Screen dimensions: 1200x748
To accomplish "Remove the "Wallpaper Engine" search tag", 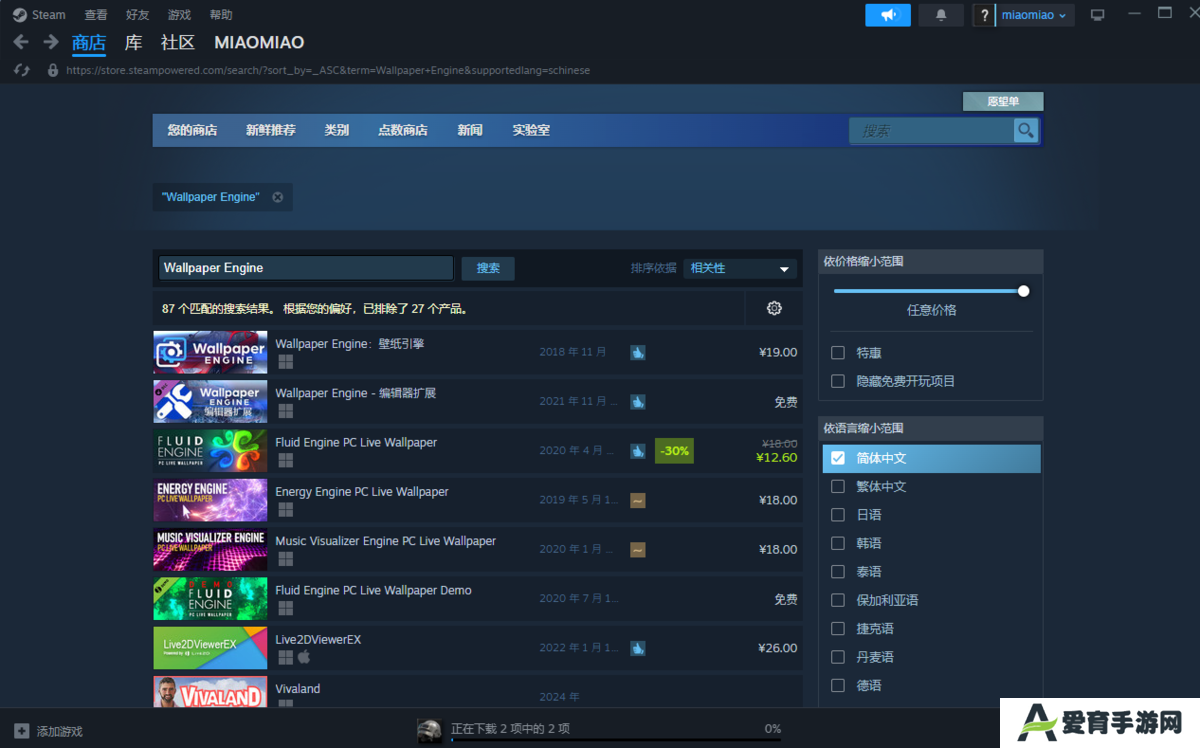I will pyautogui.click(x=278, y=197).
